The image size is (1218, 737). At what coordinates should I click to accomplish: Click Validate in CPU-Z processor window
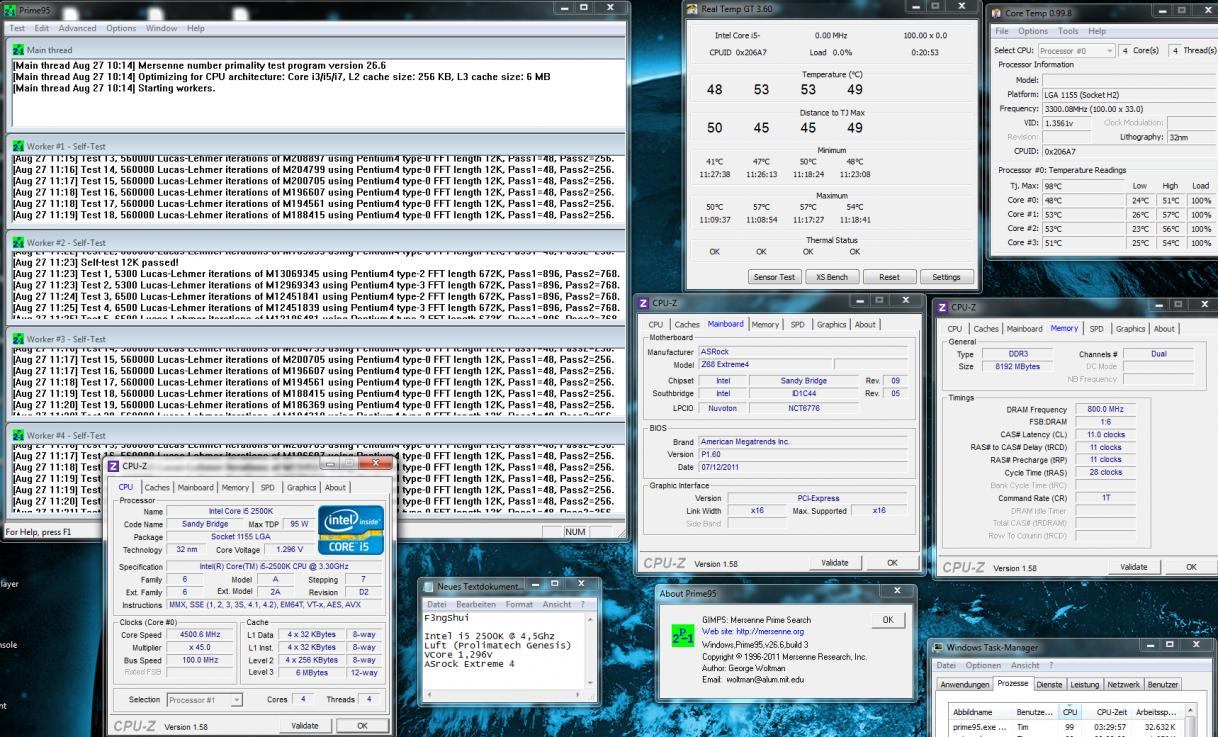point(303,726)
